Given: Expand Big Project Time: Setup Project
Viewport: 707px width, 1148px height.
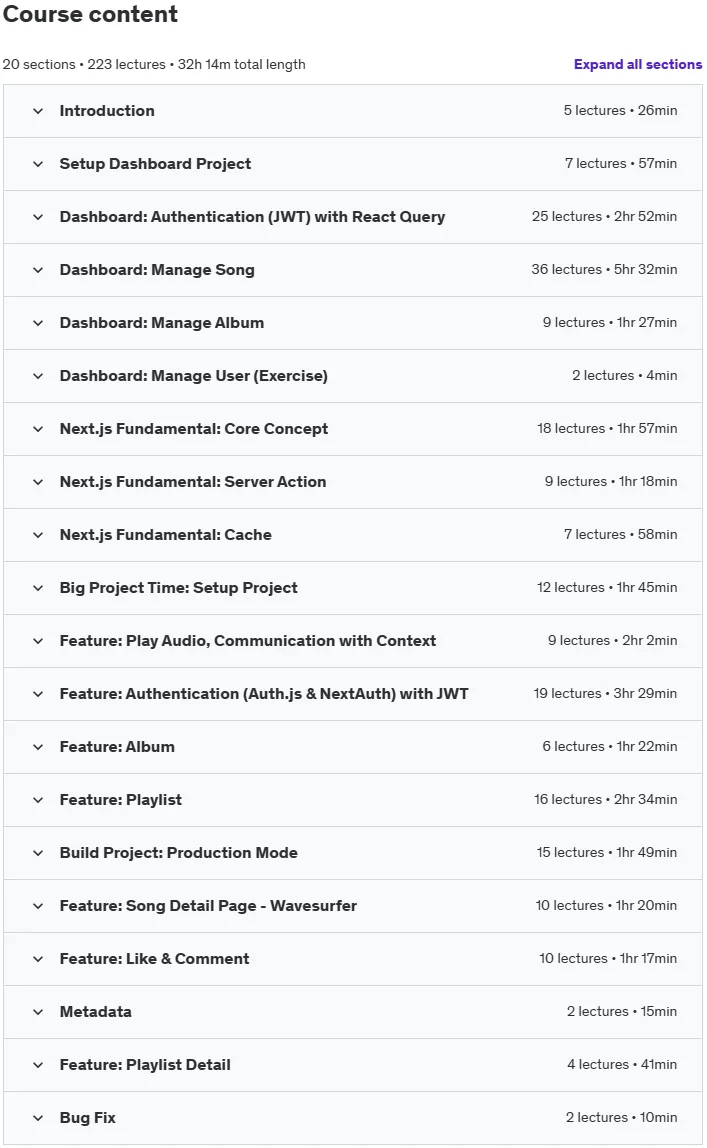Looking at the screenshot, I should [x=353, y=588].
